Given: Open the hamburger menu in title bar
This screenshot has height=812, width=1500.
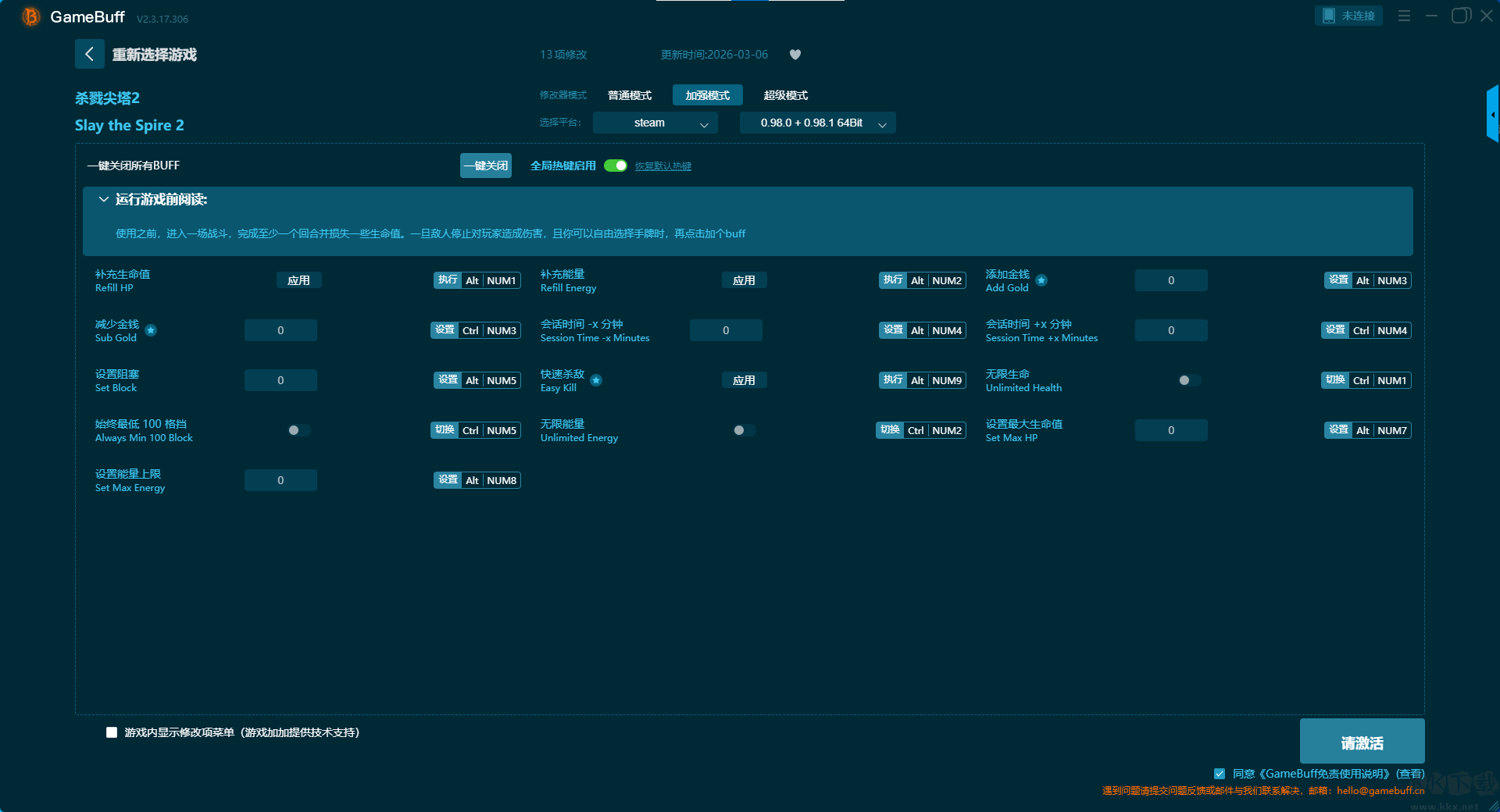Looking at the screenshot, I should 1404,16.
